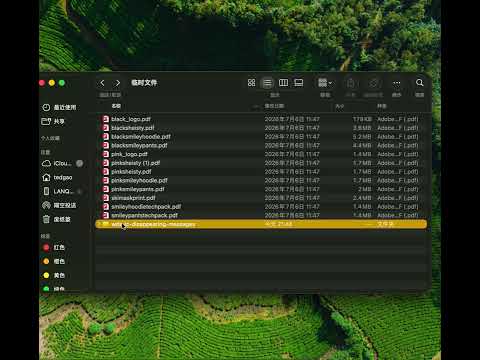Switch to column view
The height and width of the screenshot is (360, 480).
(283, 83)
